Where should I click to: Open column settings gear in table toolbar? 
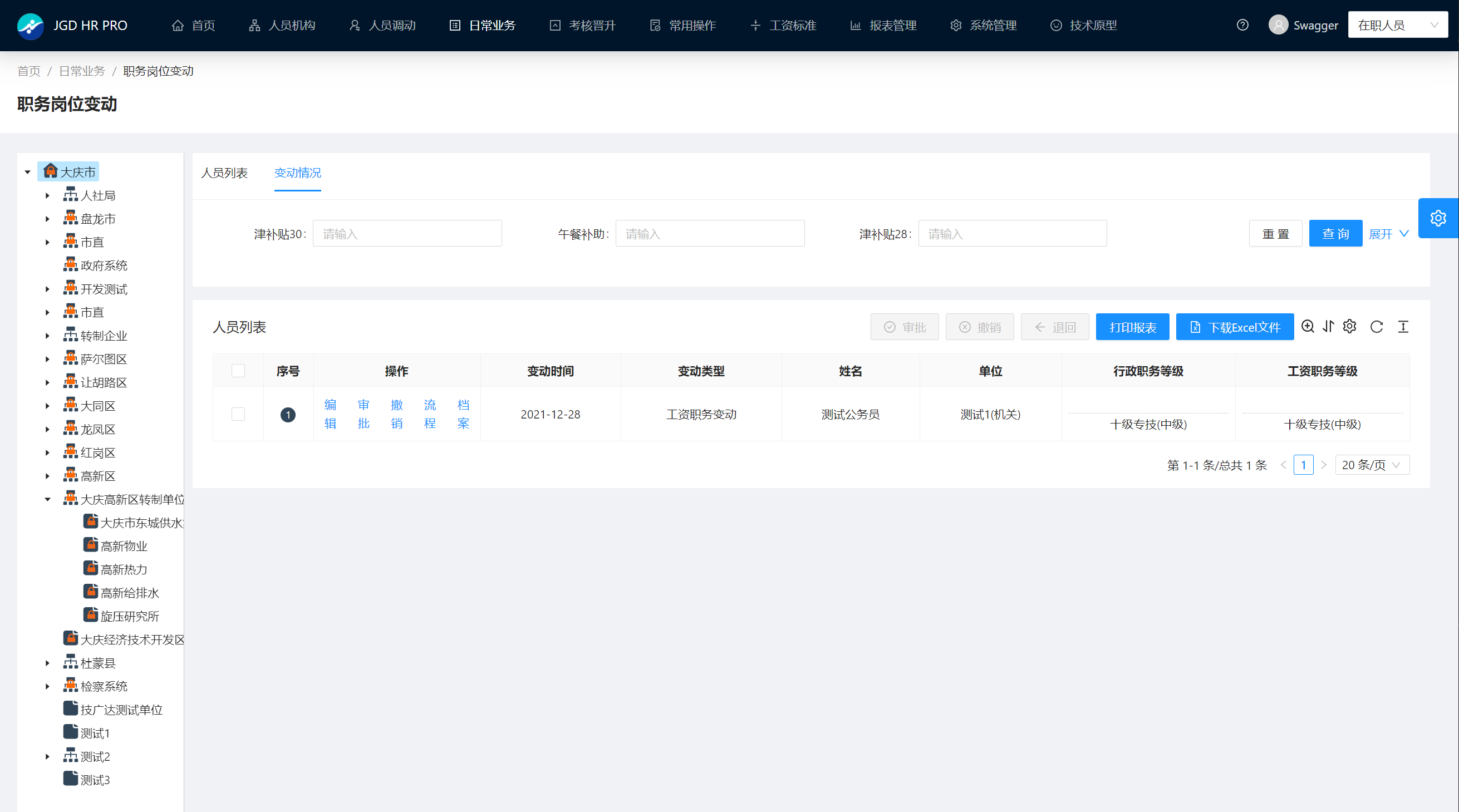(1350, 326)
